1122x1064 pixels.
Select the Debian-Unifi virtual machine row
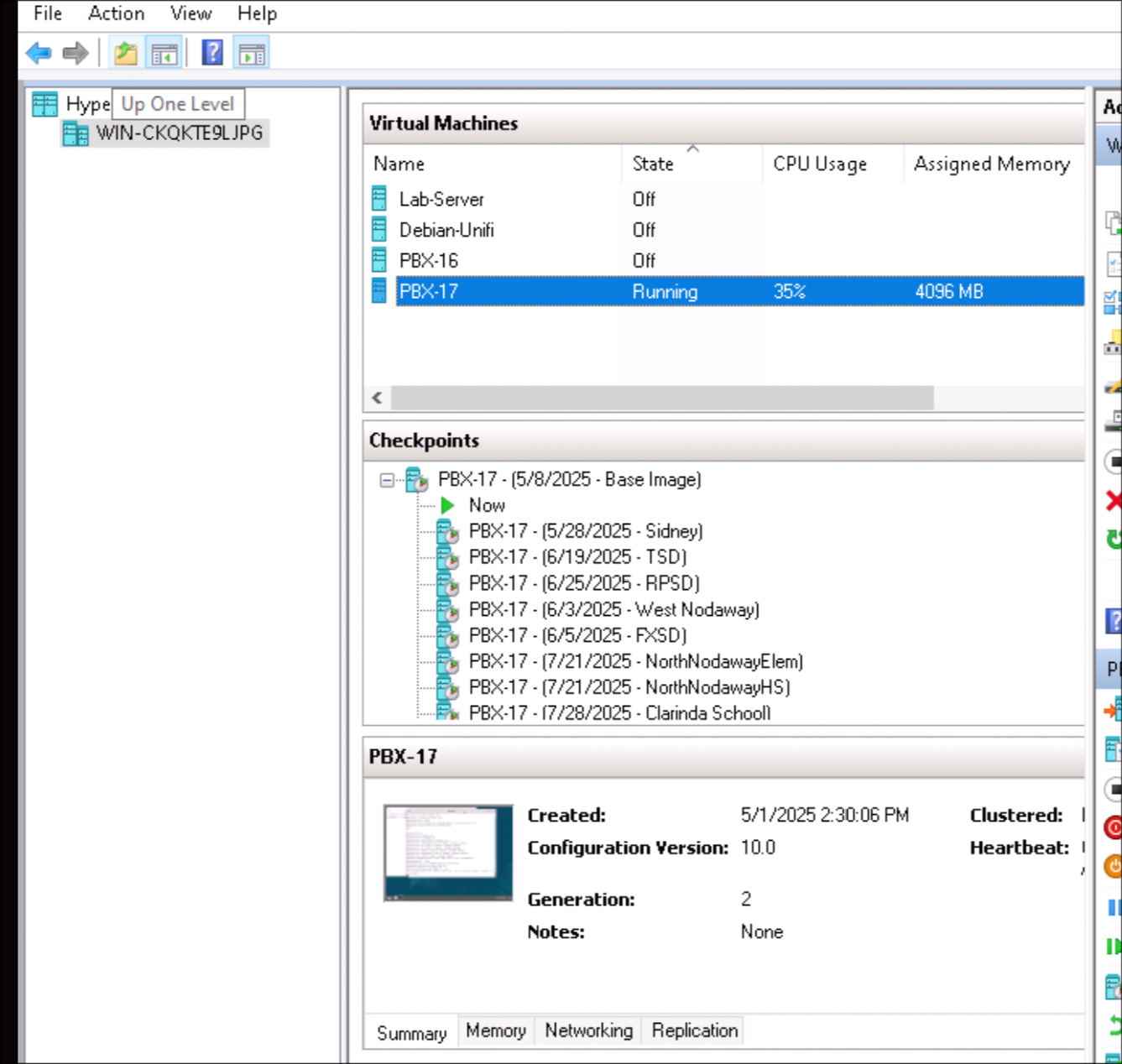446,230
